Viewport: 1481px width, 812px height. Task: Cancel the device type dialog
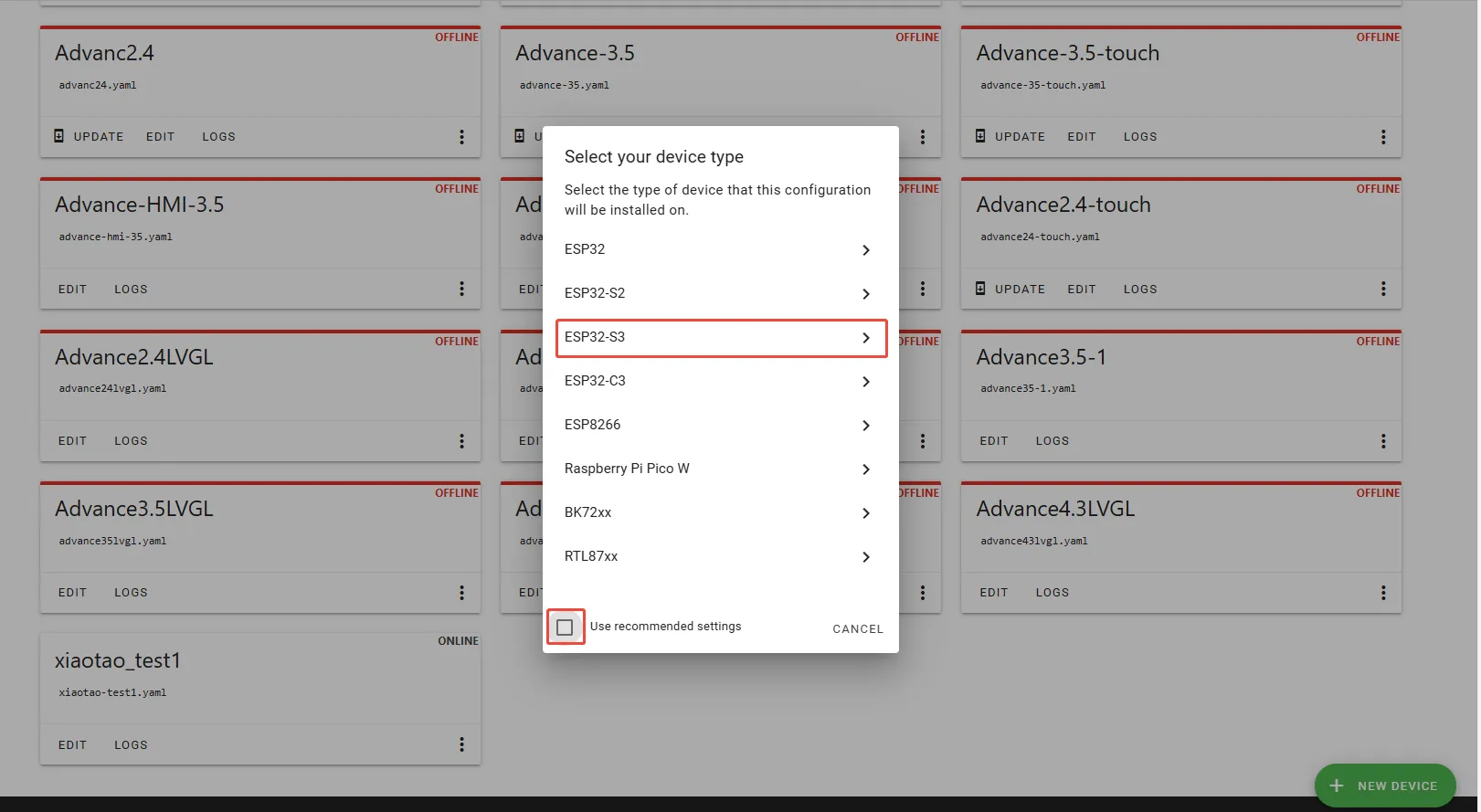point(857,629)
